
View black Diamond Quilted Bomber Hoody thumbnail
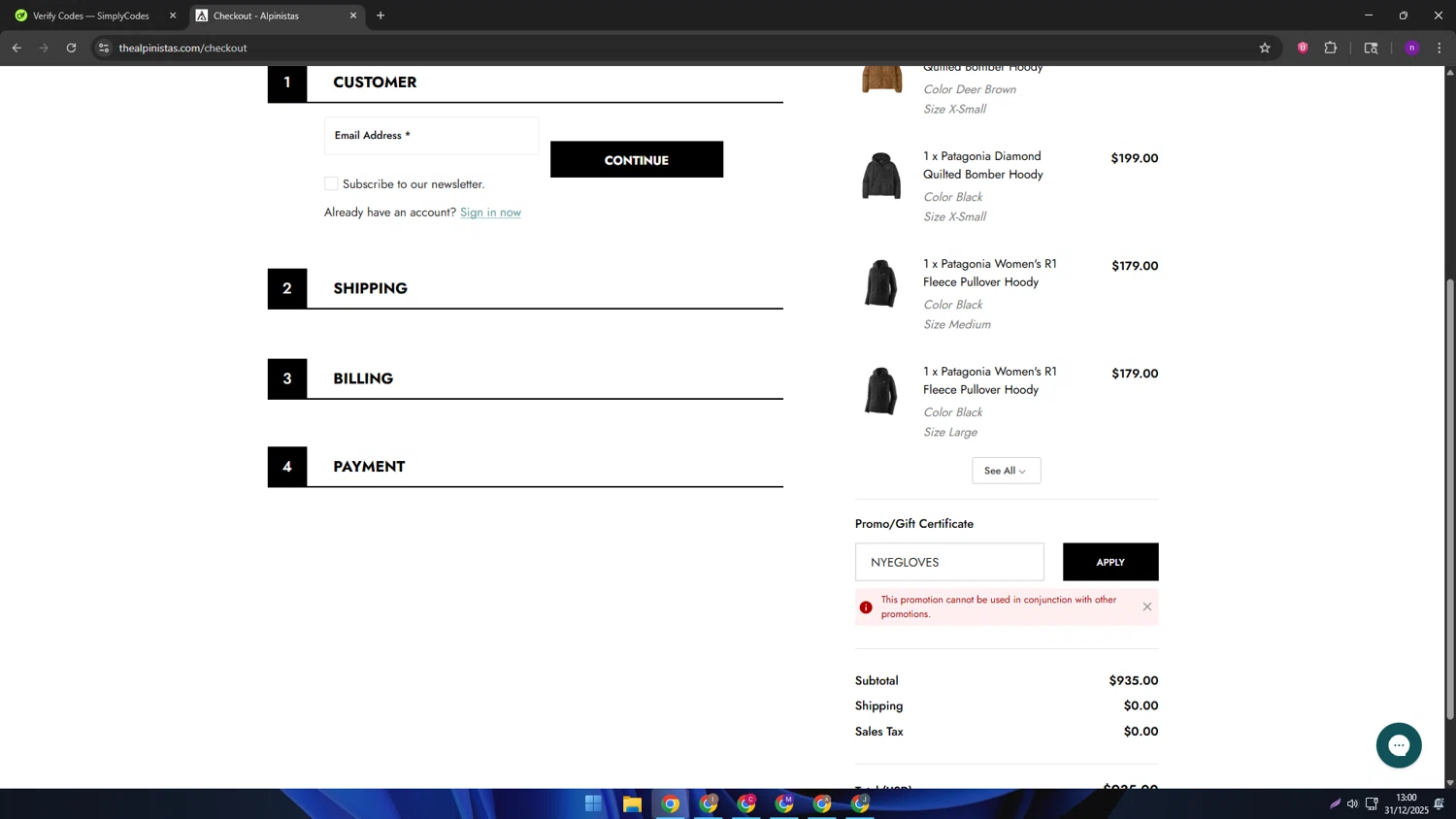(881, 176)
